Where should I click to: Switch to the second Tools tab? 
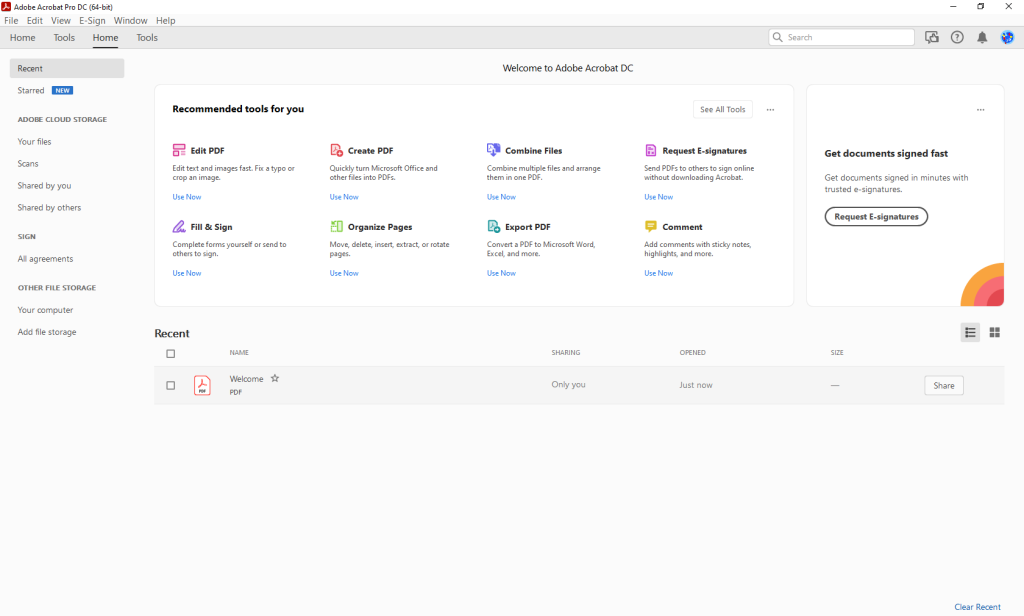tap(147, 37)
